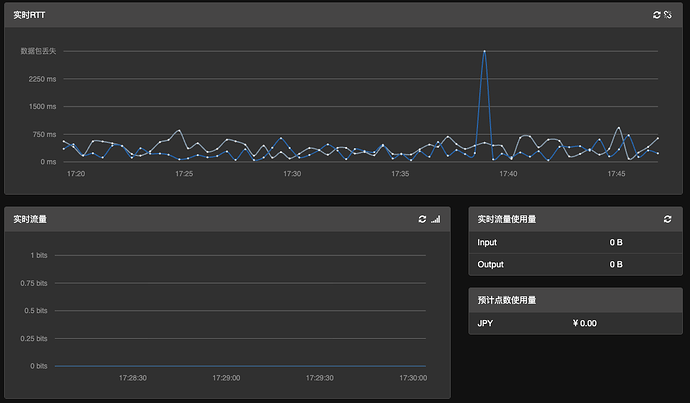Click the 17:28:30 time label

click(x=133, y=378)
